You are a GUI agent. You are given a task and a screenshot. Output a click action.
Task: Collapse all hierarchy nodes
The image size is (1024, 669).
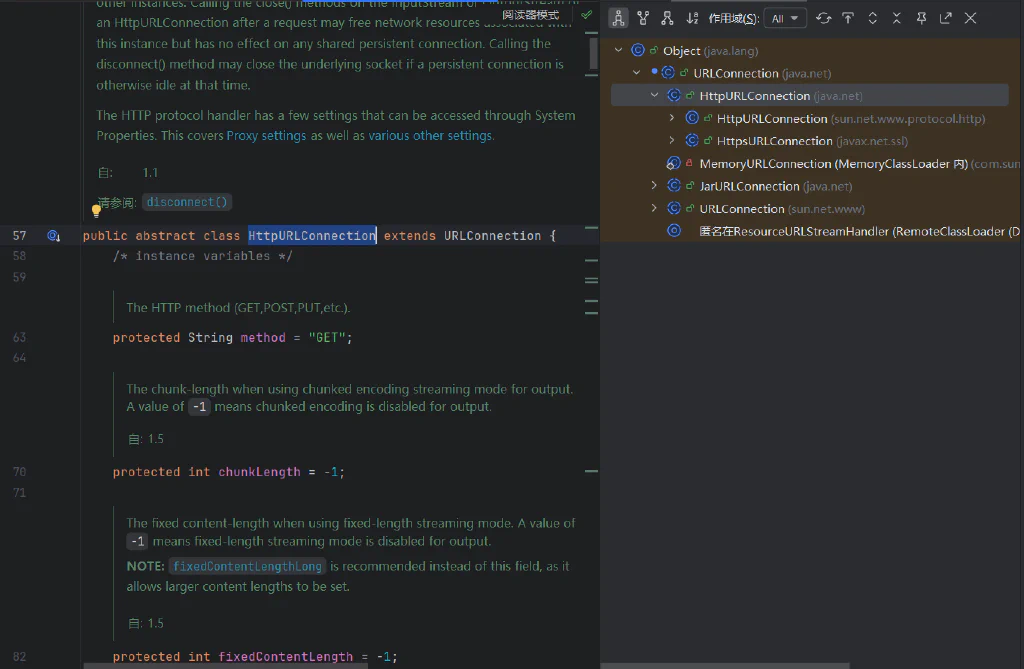pyautogui.click(x=897, y=18)
